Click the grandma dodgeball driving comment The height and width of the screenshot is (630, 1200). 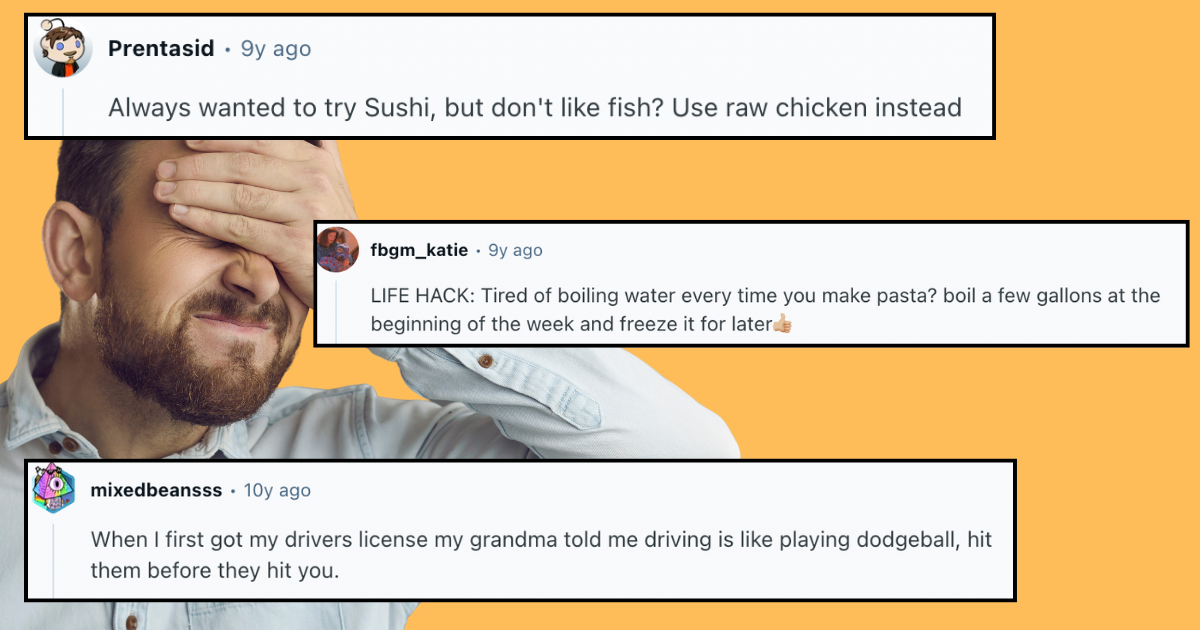[x=541, y=554]
